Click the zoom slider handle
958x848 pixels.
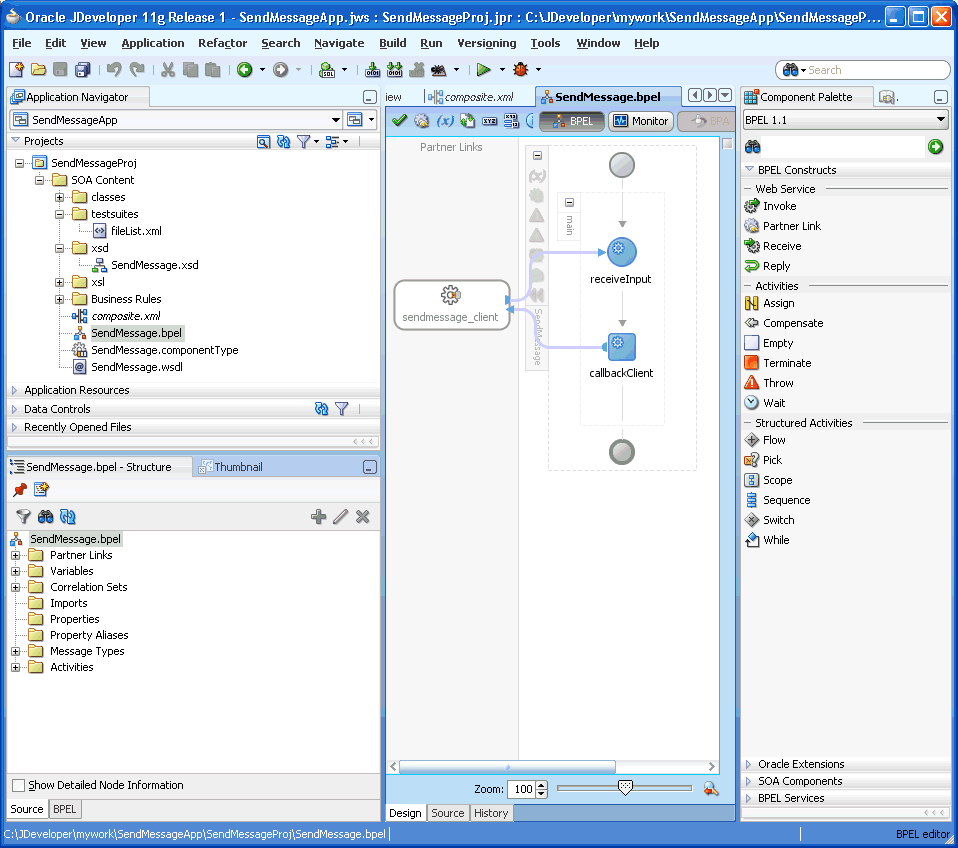[x=625, y=788]
